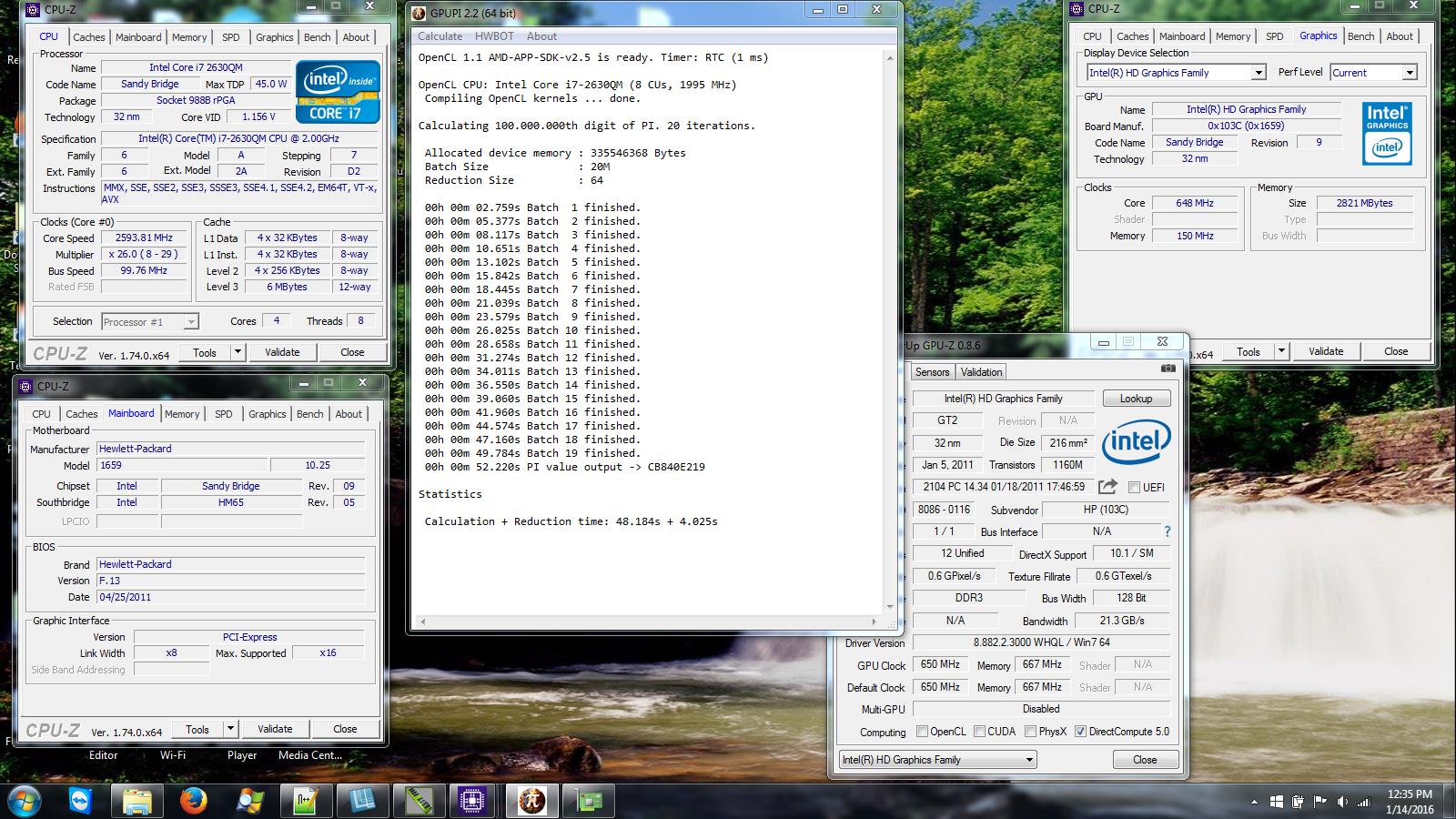This screenshot has height=819, width=1456.
Task: Switch to Validation tab in GPU-Z
Action: 981,372
